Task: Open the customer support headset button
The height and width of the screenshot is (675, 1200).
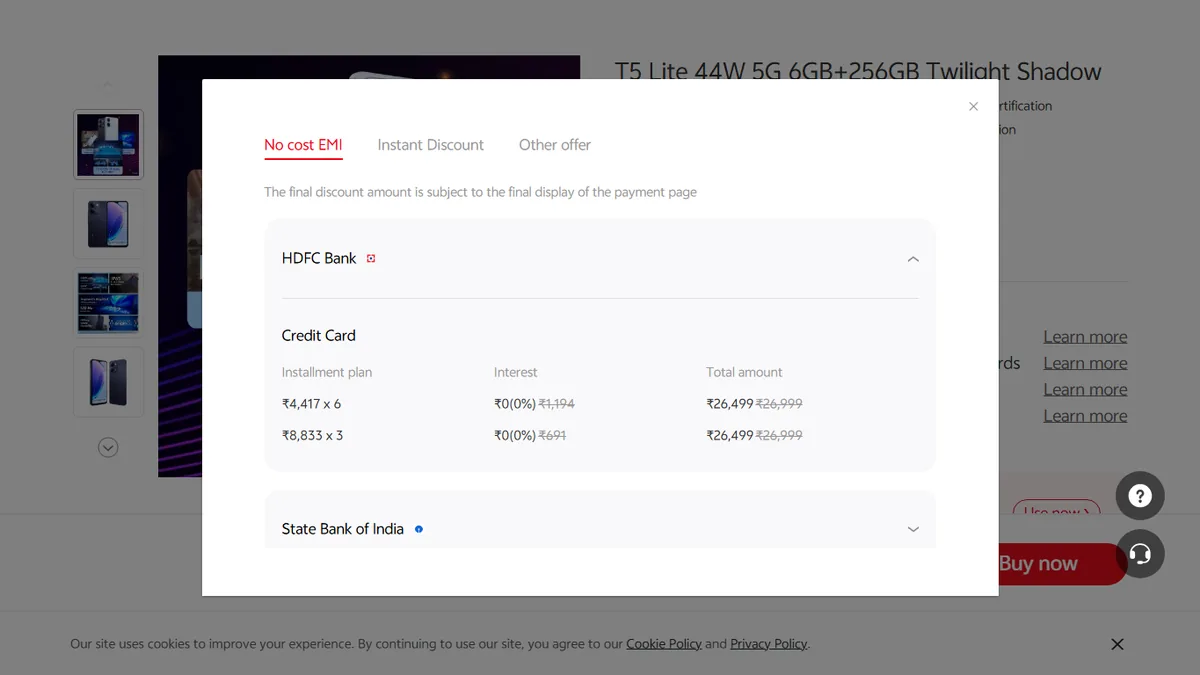Action: (1140, 553)
